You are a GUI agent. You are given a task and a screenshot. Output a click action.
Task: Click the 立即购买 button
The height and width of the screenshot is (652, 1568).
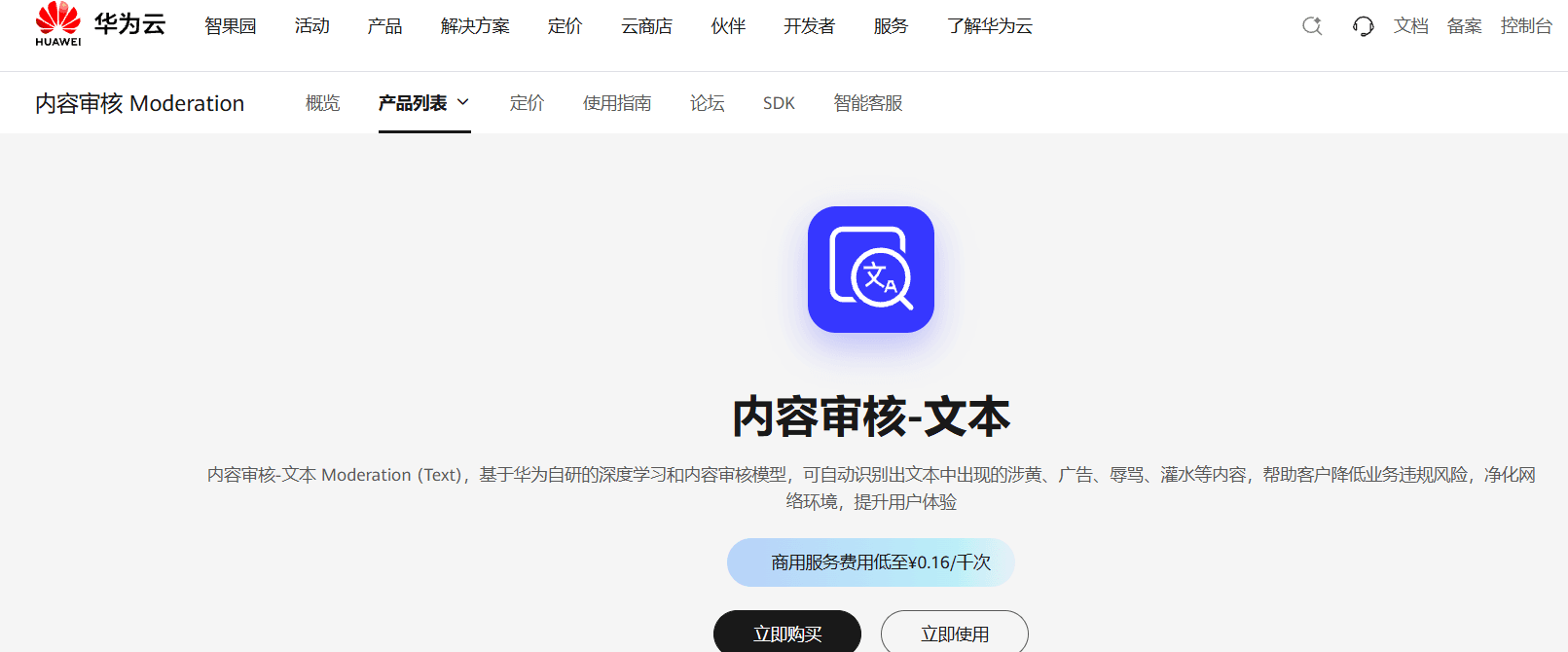[787, 633]
